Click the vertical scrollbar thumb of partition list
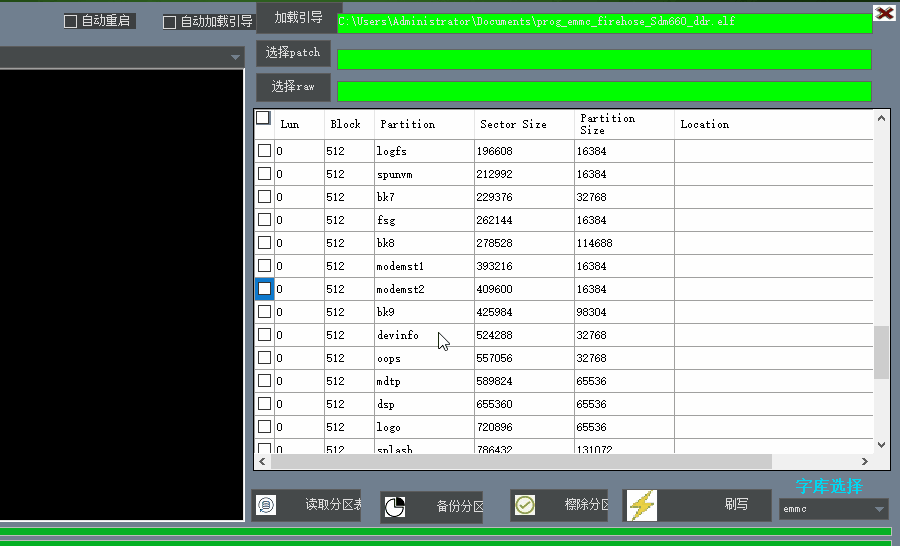This screenshot has height=546, width=900. click(x=881, y=352)
